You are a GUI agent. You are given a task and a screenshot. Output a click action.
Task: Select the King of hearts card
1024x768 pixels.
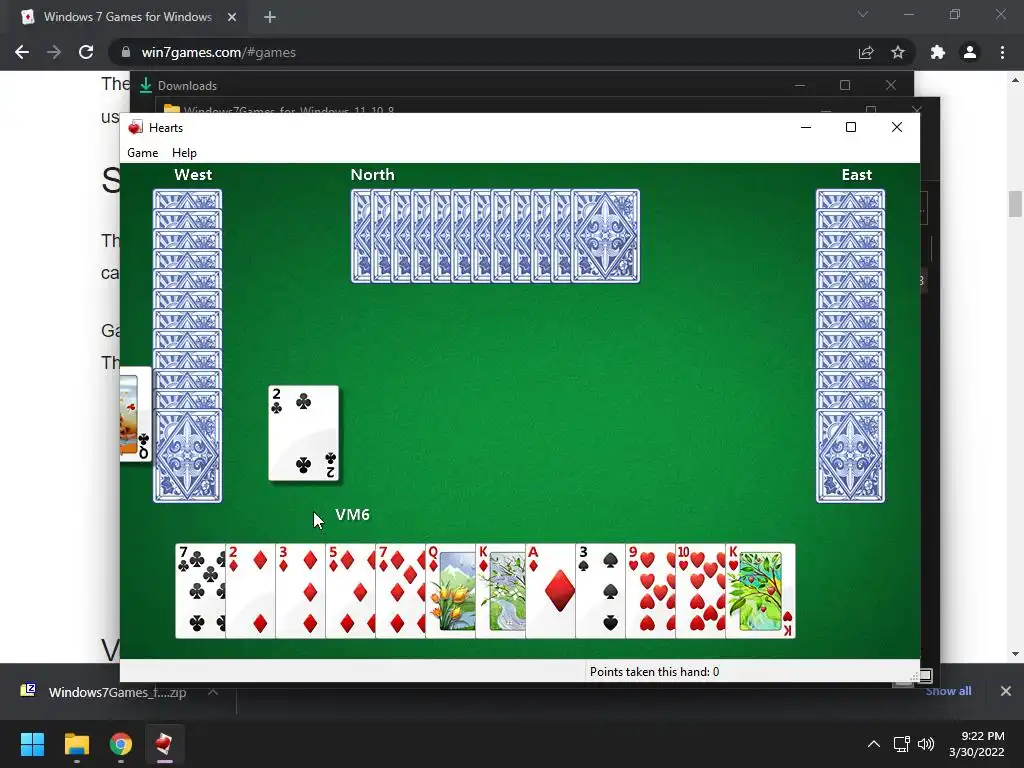[x=761, y=591]
